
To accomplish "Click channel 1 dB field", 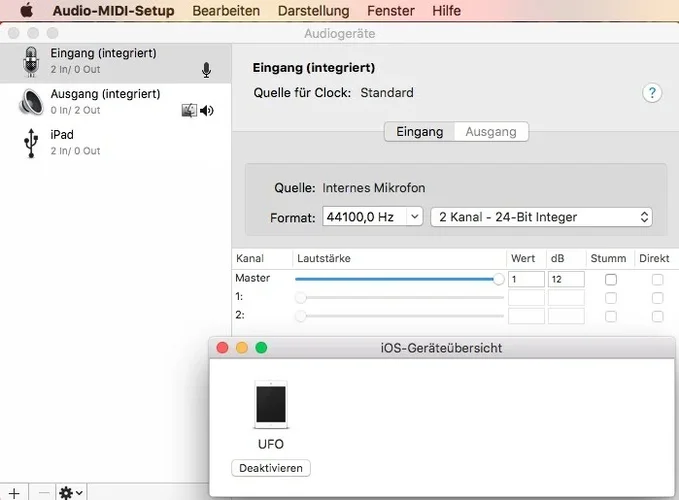I will tap(566, 298).
